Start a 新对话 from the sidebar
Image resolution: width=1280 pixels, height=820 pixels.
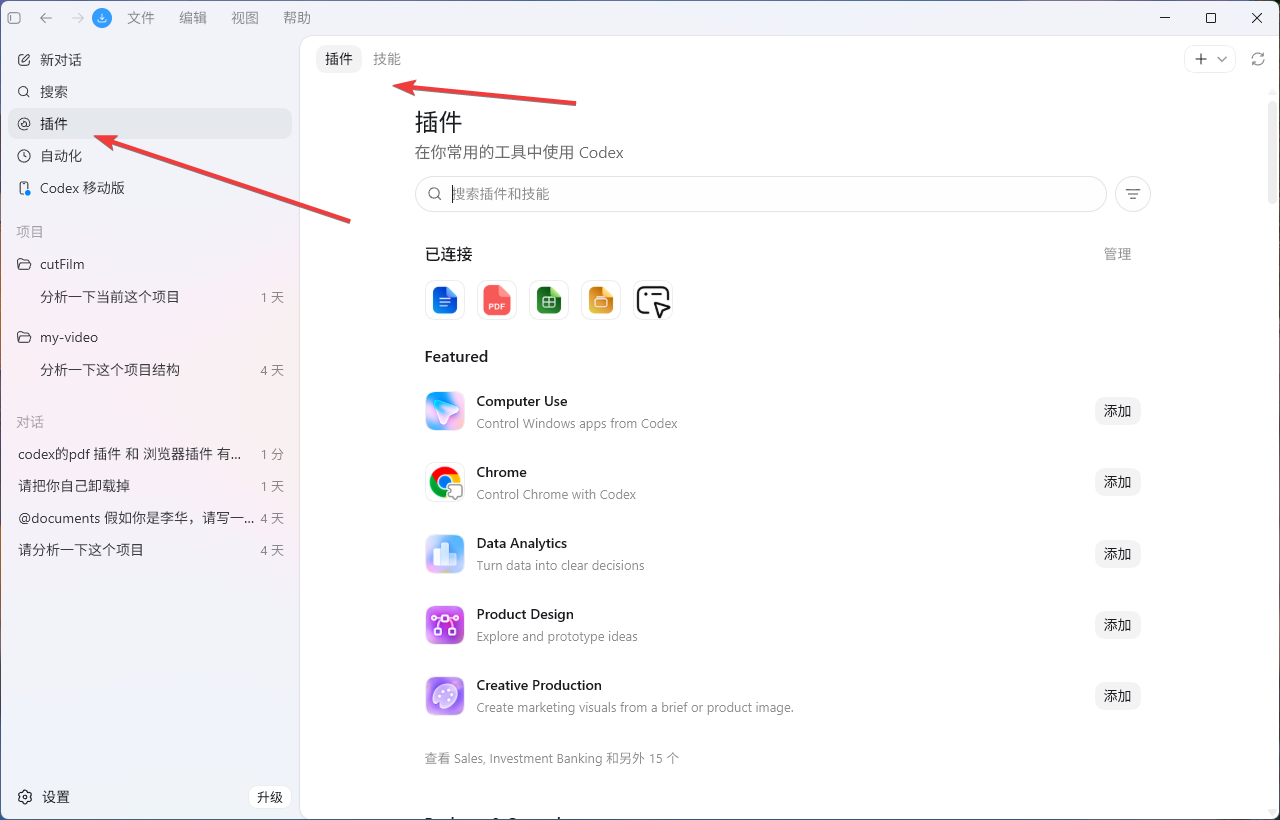(150, 60)
